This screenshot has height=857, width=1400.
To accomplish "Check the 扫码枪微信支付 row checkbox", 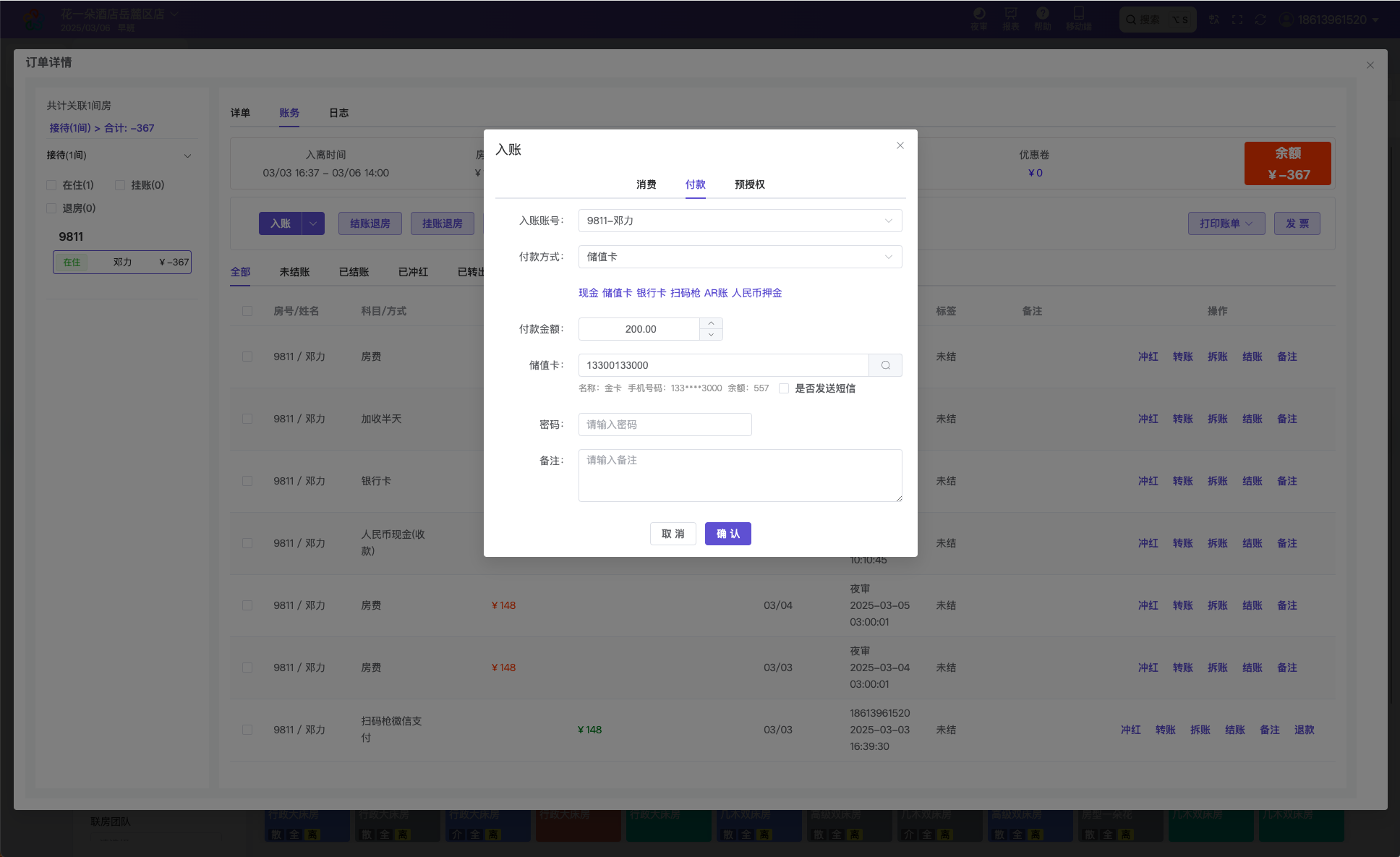I will (x=247, y=730).
